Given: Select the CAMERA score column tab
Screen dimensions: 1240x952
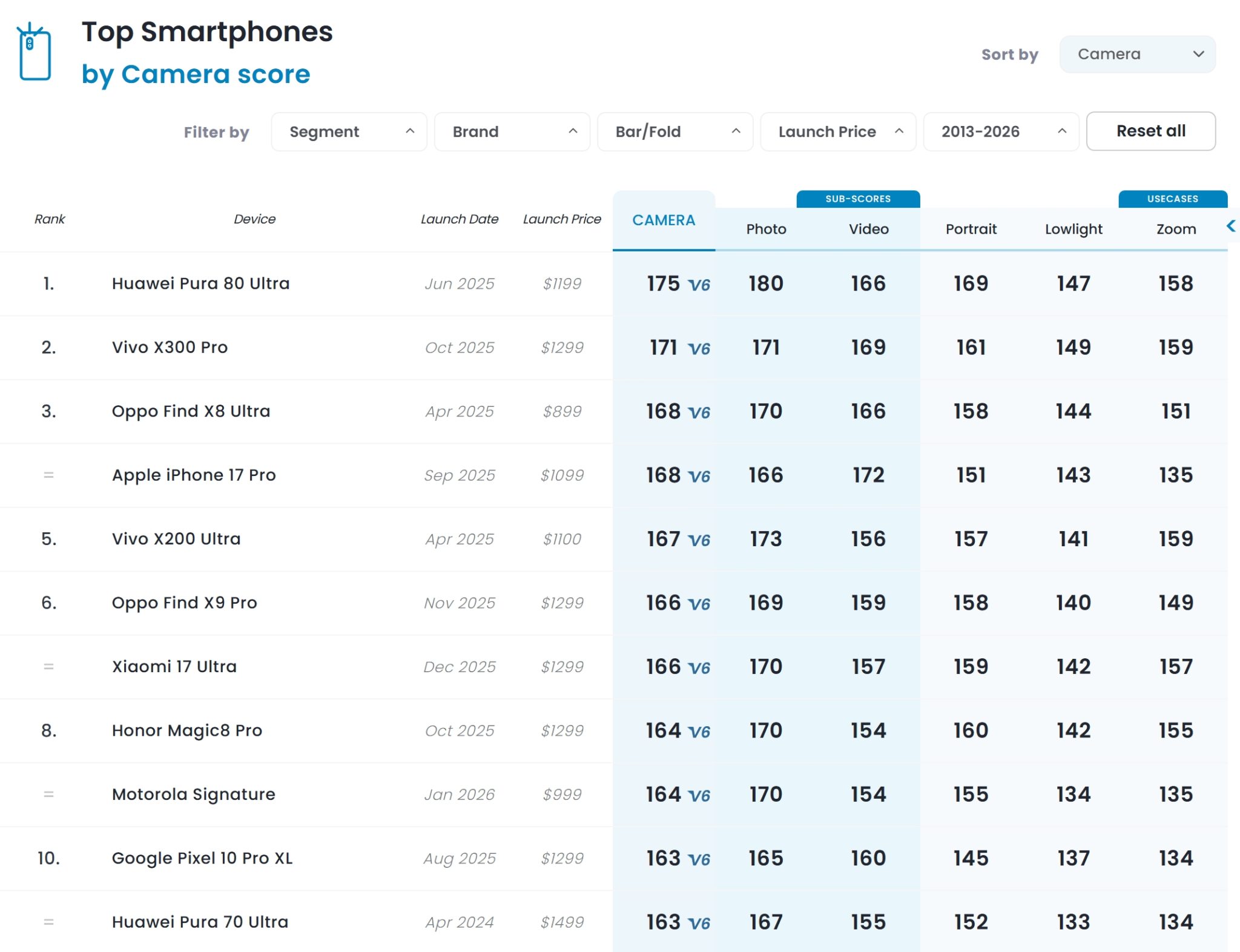Looking at the screenshot, I should (x=663, y=220).
